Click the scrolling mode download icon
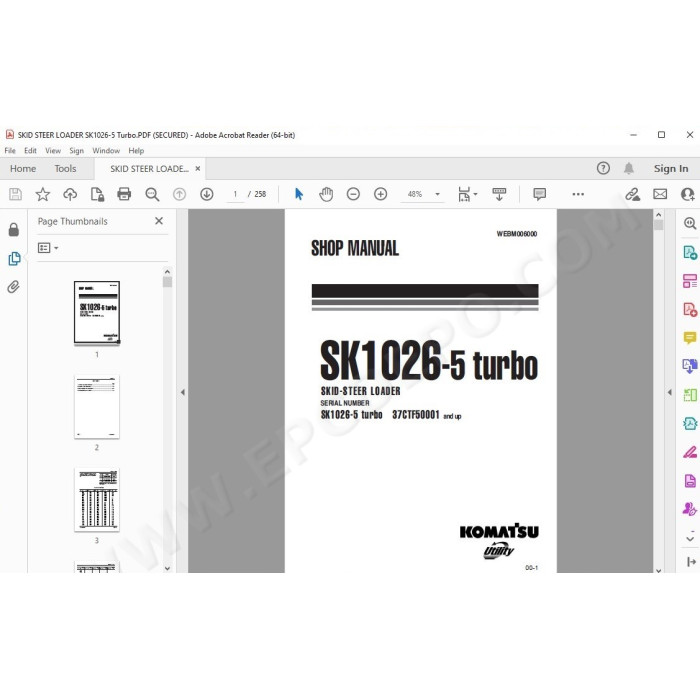 499,194
